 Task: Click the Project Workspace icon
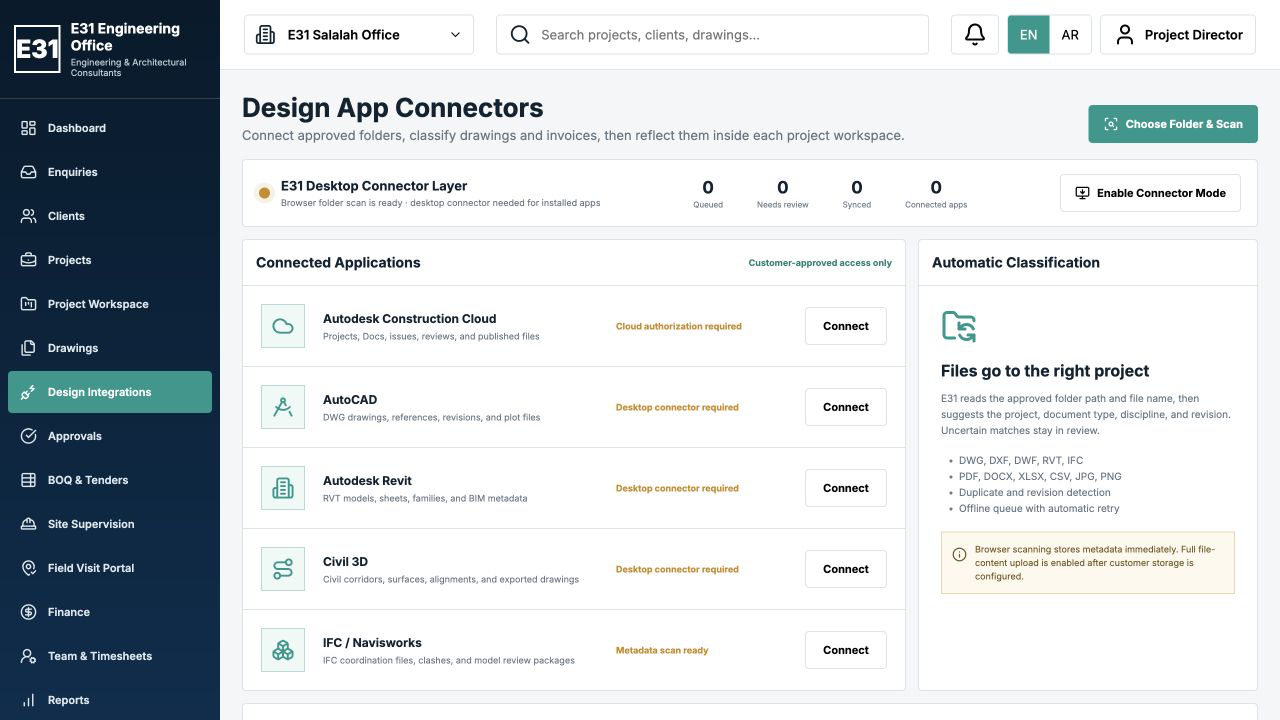point(29,304)
